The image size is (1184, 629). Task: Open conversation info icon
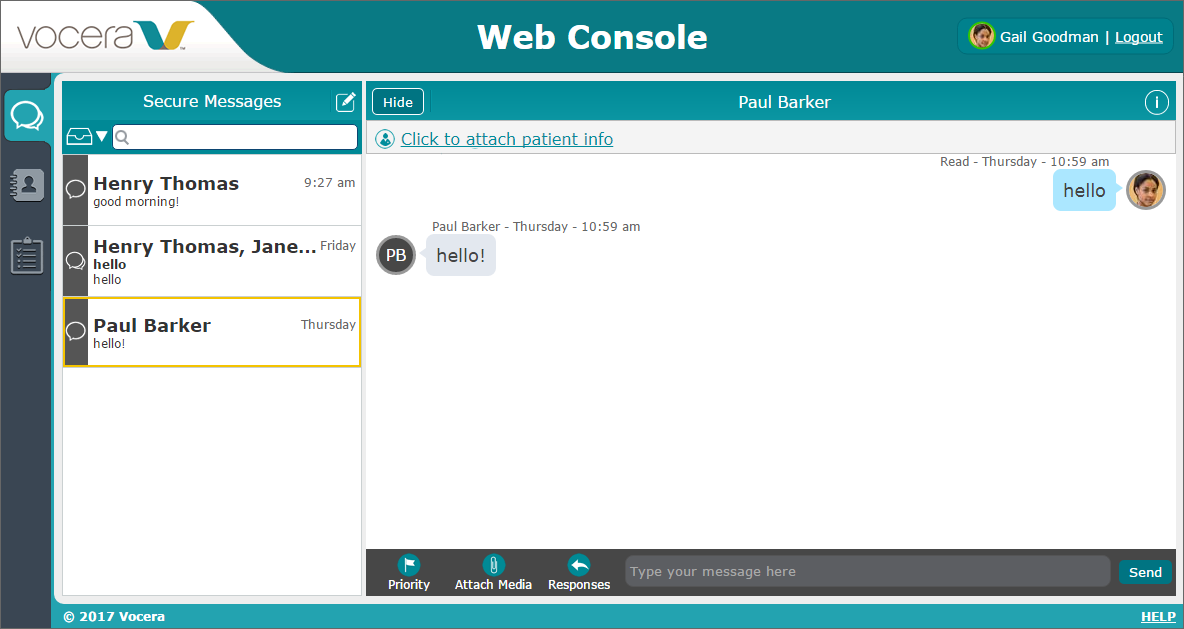(x=1156, y=102)
